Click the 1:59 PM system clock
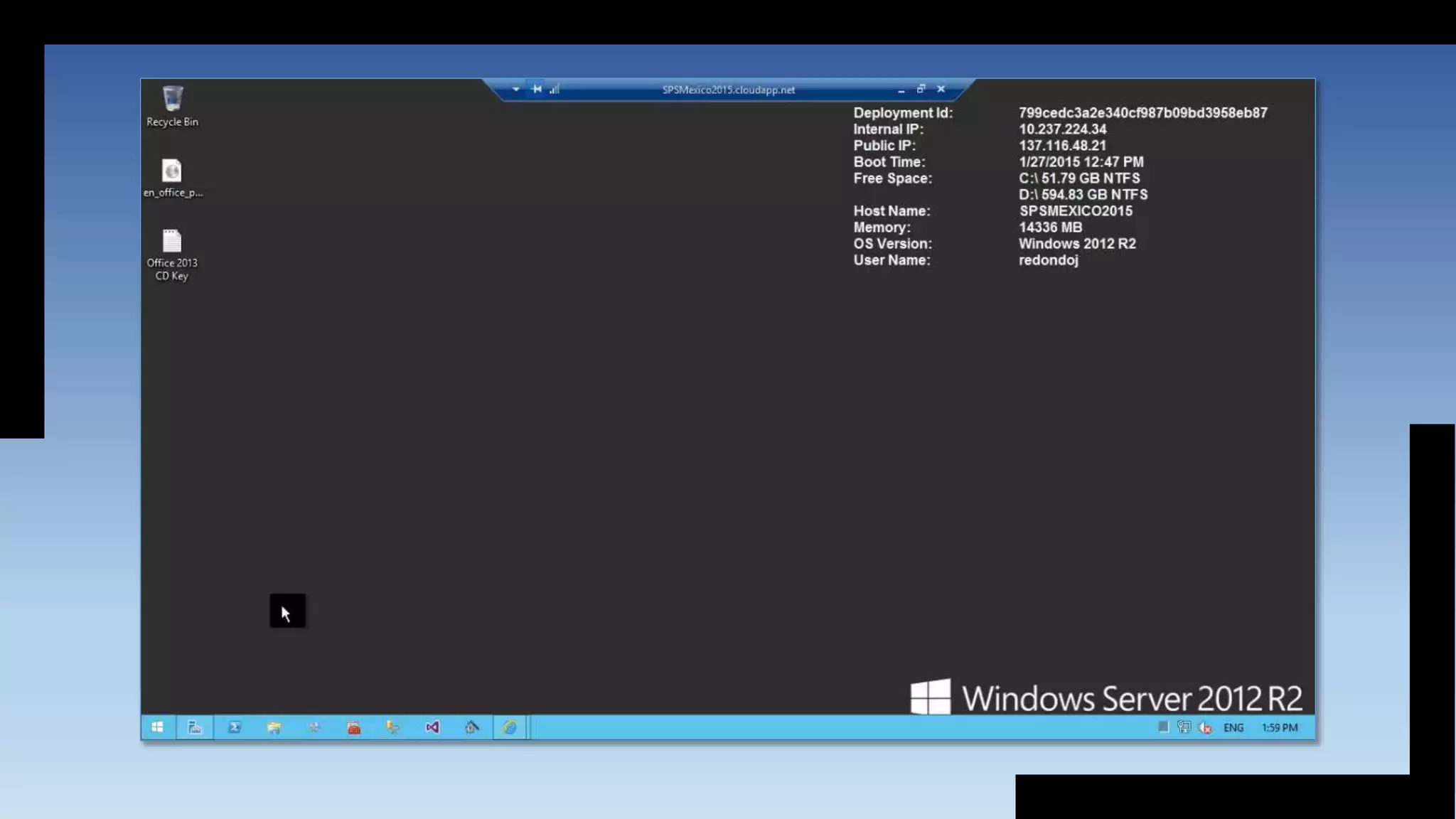This screenshot has height=819, width=1456. (1280, 727)
